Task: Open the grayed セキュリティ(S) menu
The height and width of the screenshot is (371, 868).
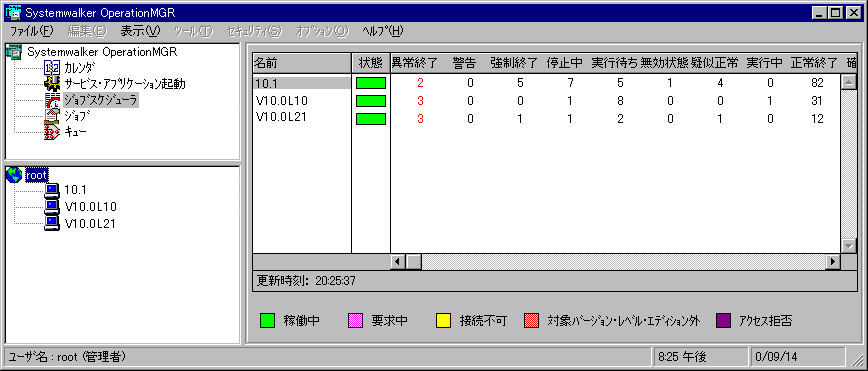Action: pyautogui.click(x=255, y=31)
